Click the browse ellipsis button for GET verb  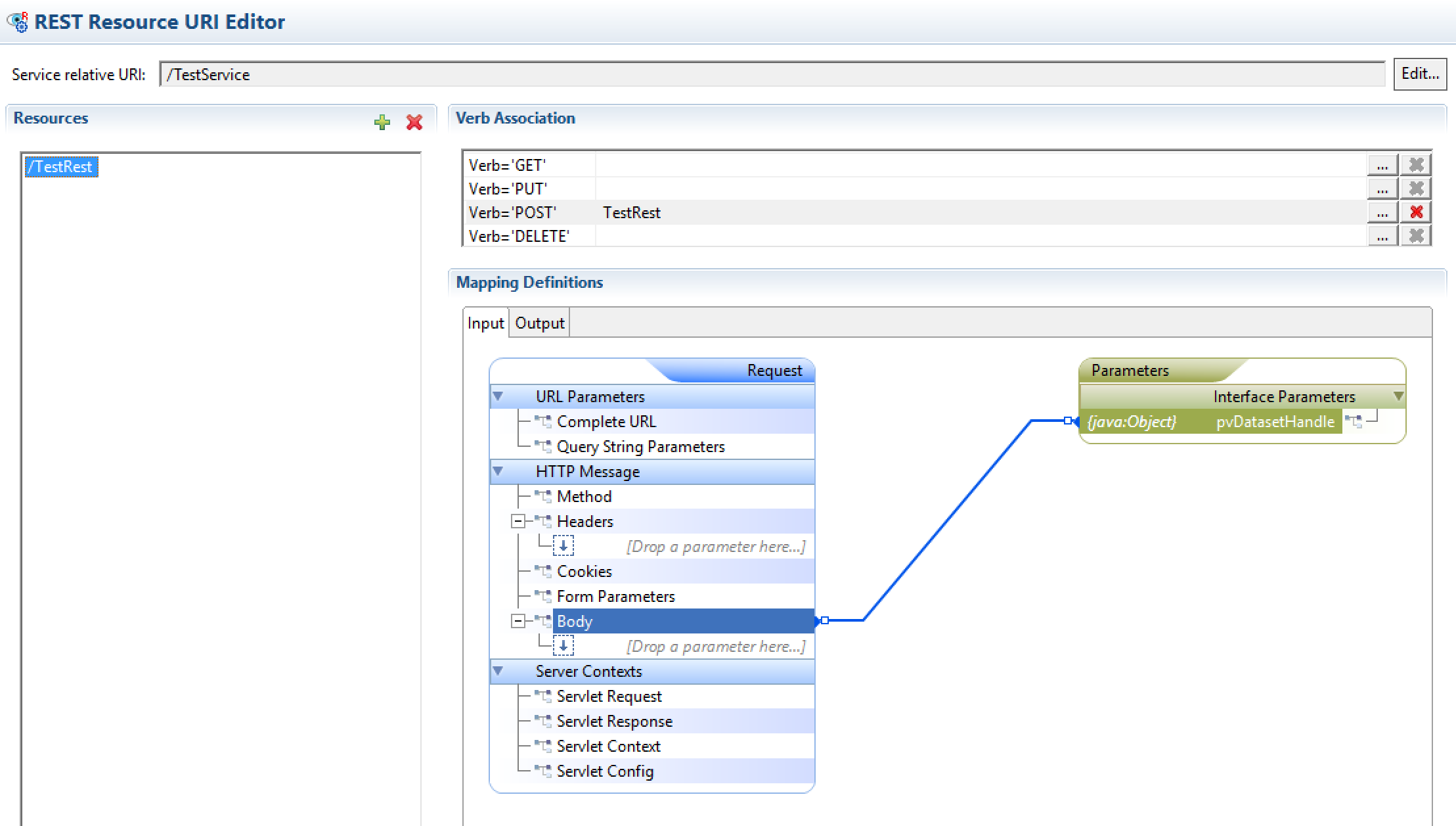1382,165
